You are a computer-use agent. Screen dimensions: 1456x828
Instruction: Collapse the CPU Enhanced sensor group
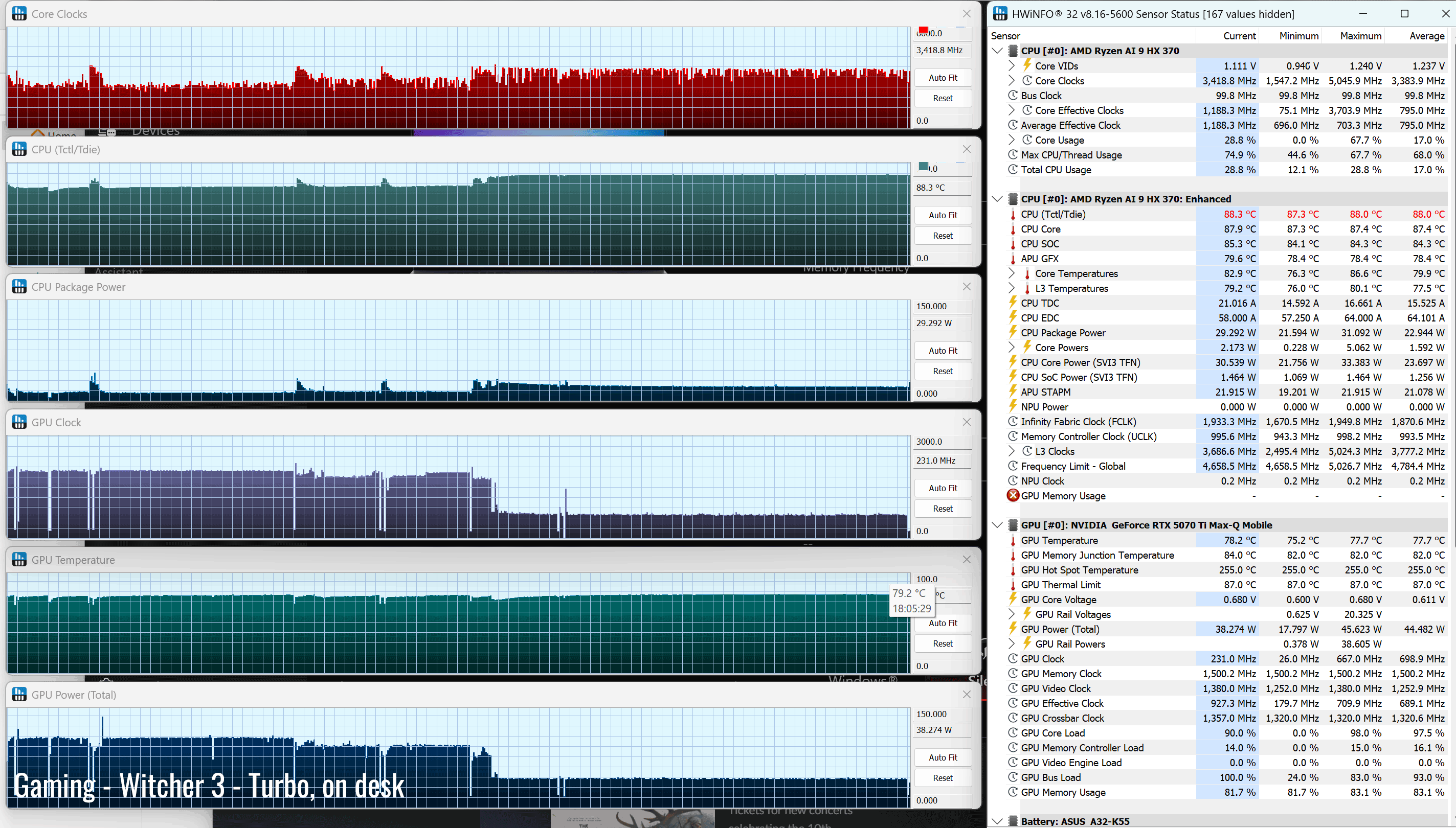997,199
